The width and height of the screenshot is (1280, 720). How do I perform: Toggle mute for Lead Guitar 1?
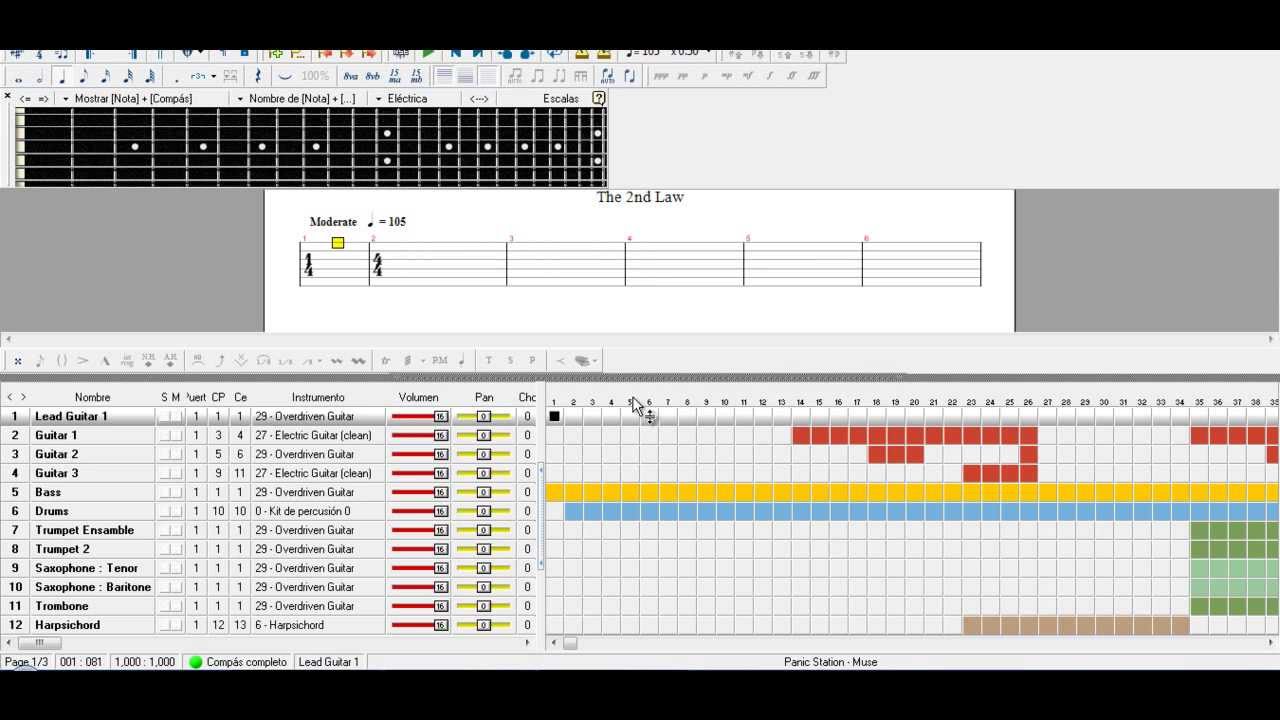pyautogui.click(x=177, y=416)
